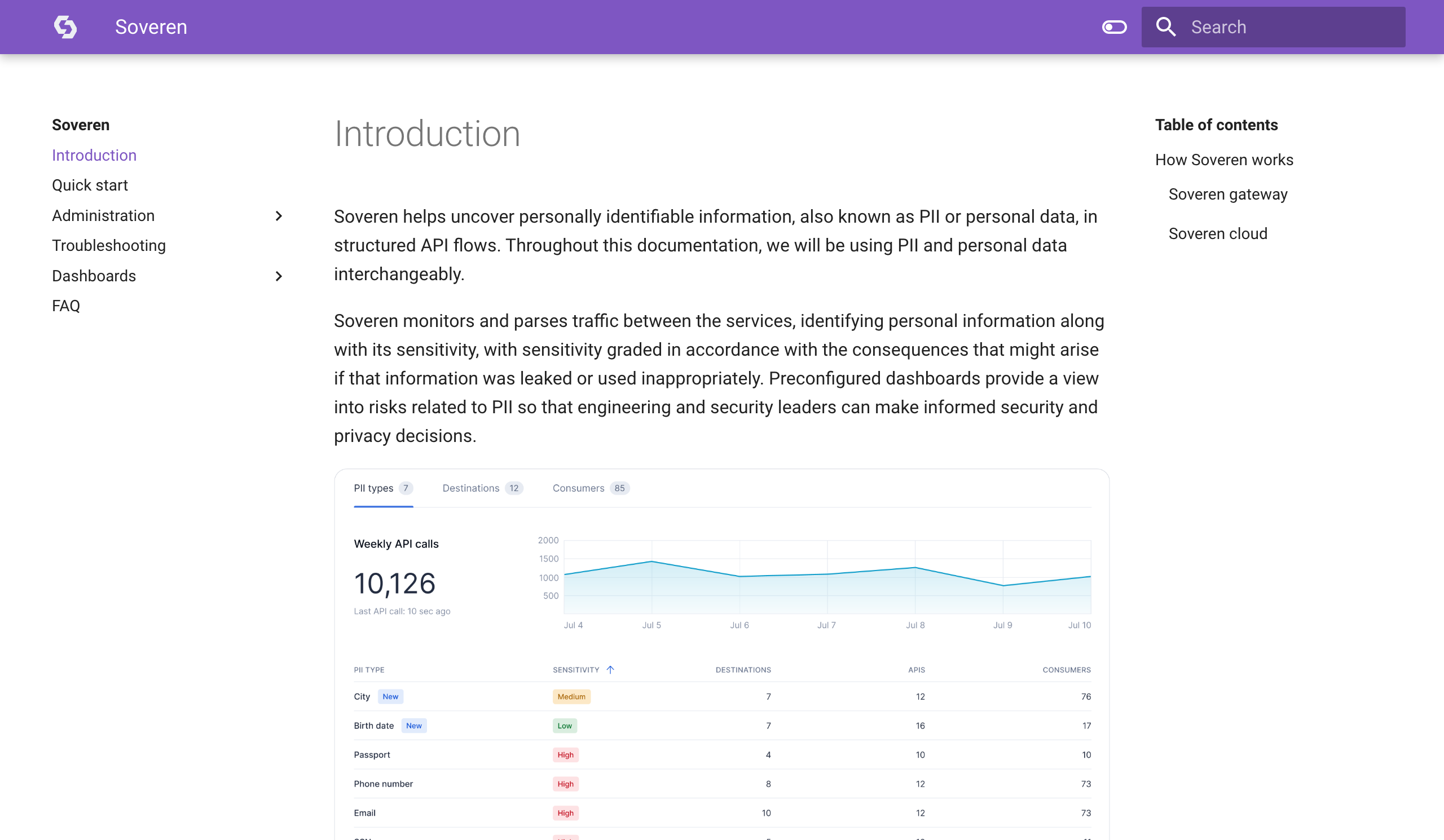This screenshot has height=840, width=1444.
Task: Click the destinations value 10 for Email
Action: click(x=766, y=813)
